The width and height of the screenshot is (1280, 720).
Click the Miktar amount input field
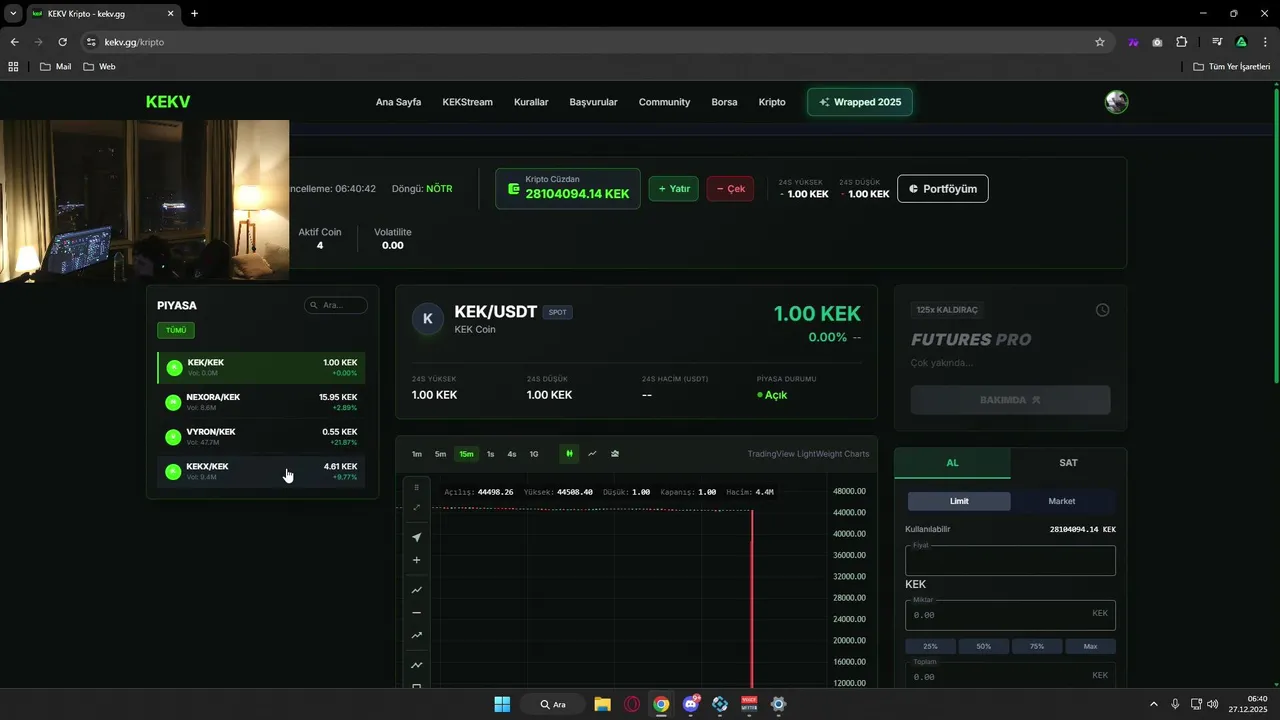1010,615
